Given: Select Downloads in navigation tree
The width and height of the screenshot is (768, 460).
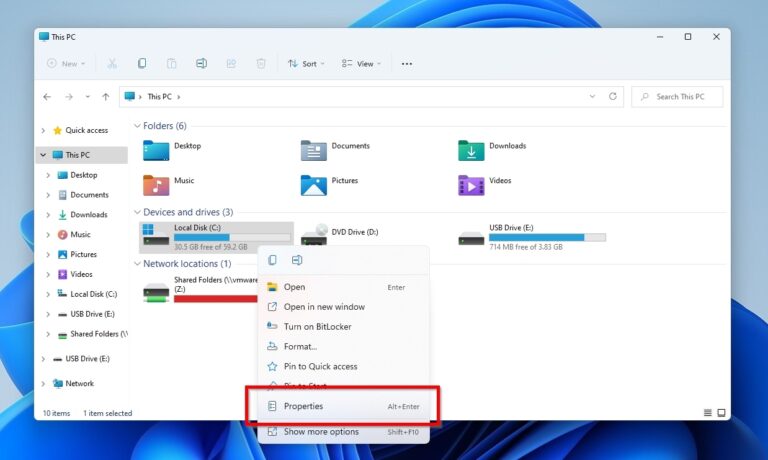Looking at the screenshot, I should click(89, 215).
